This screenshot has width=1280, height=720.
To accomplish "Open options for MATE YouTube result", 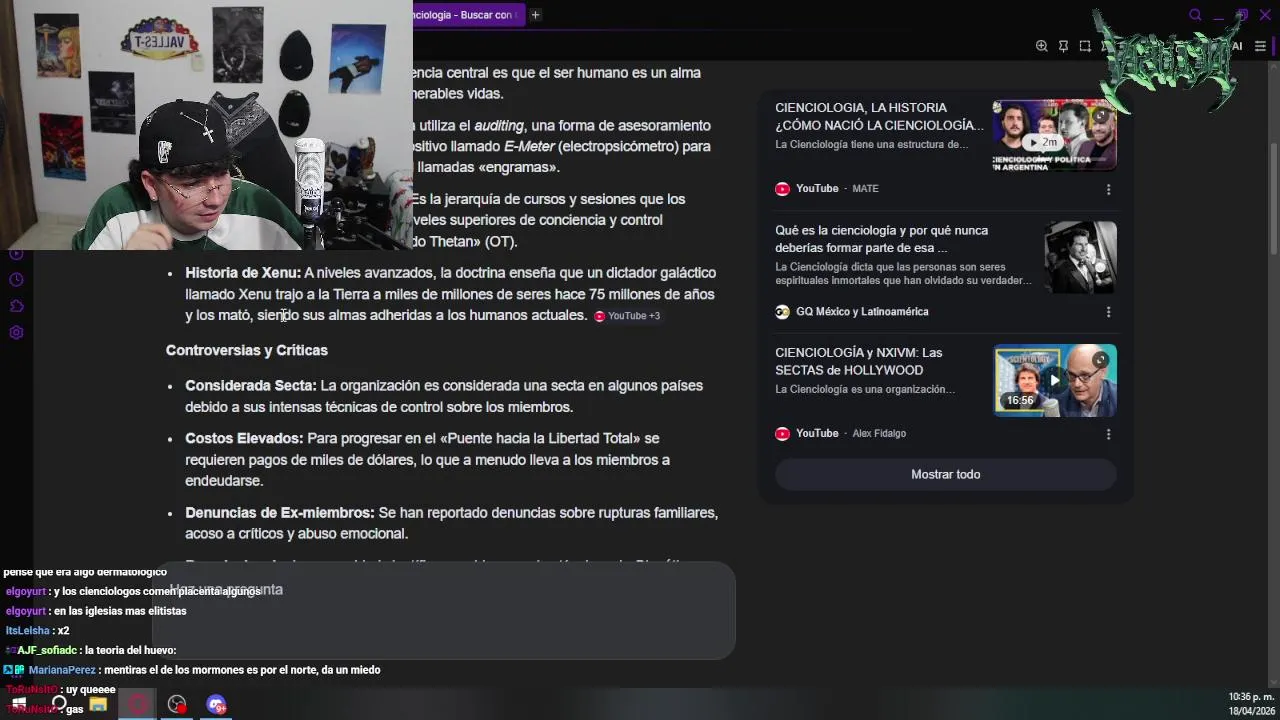I will click(x=1108, y=189).
